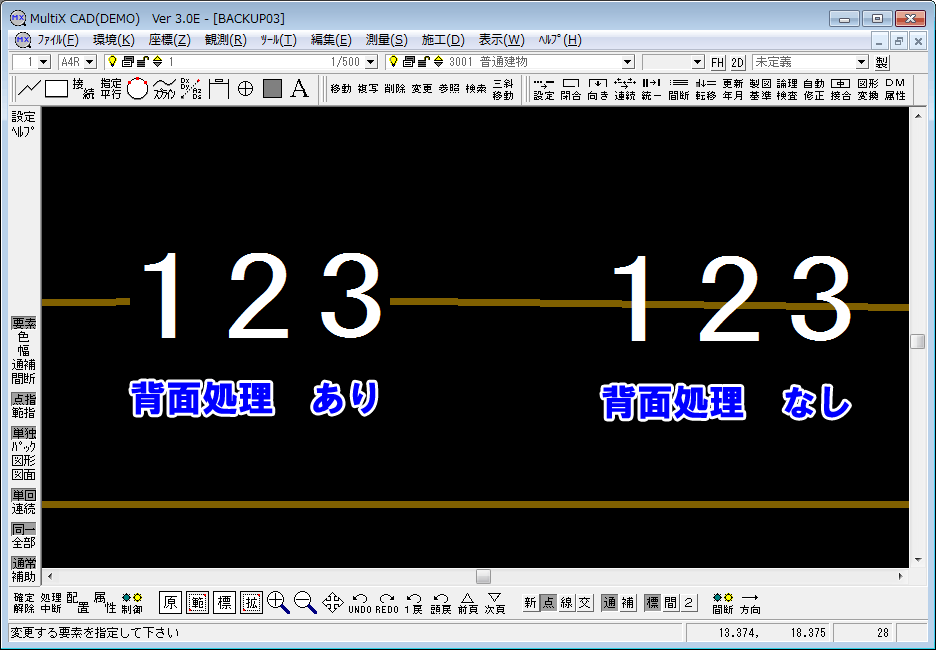Click the 原 original view icon

pyautogui.click(x=170, y=603)
